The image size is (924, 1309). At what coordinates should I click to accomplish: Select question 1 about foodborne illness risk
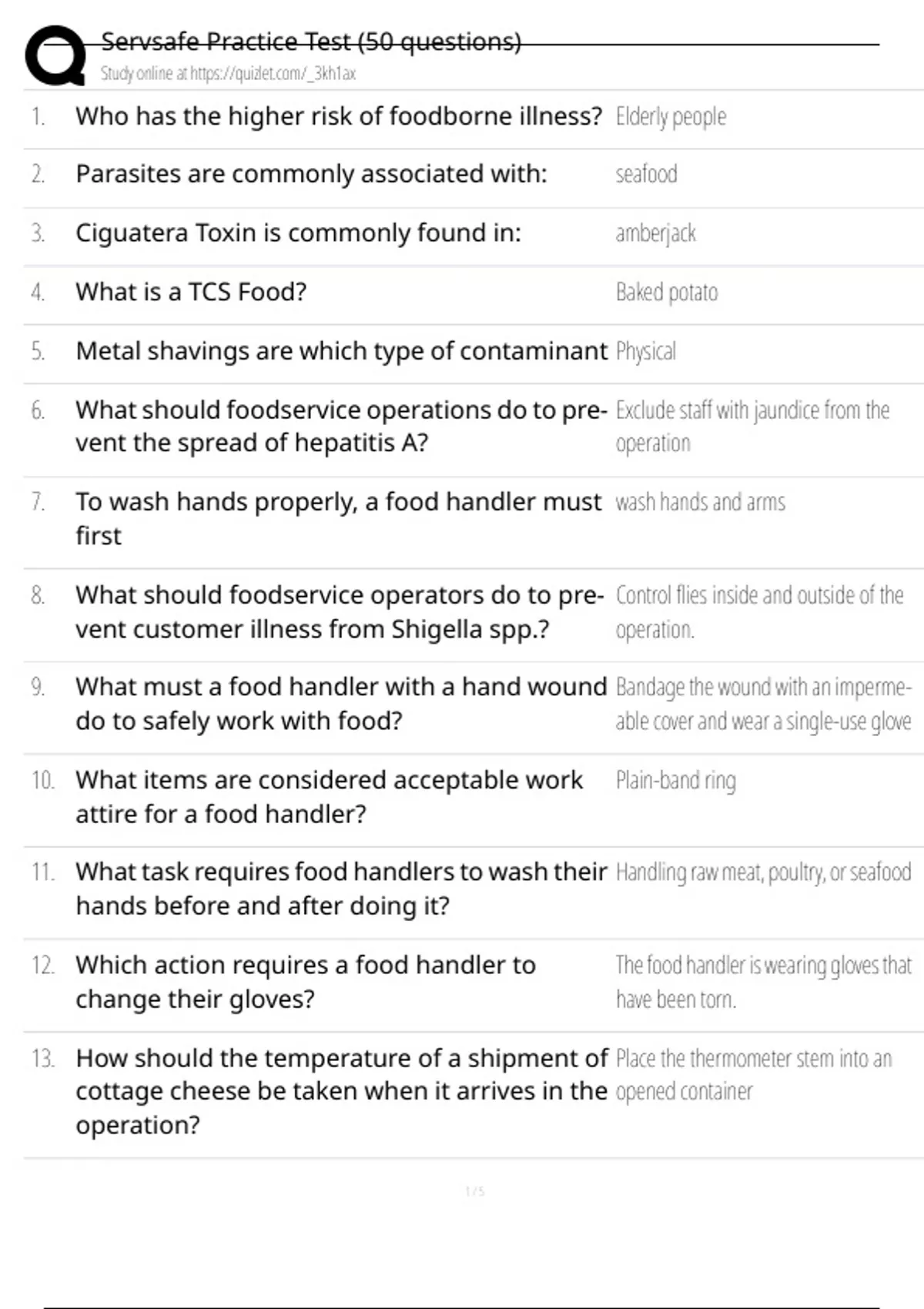coord(338,116)
